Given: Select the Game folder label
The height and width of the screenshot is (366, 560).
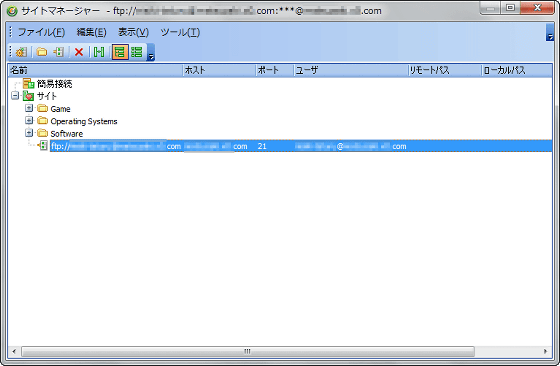Looking at the screenshot, I should coord(60,109).
